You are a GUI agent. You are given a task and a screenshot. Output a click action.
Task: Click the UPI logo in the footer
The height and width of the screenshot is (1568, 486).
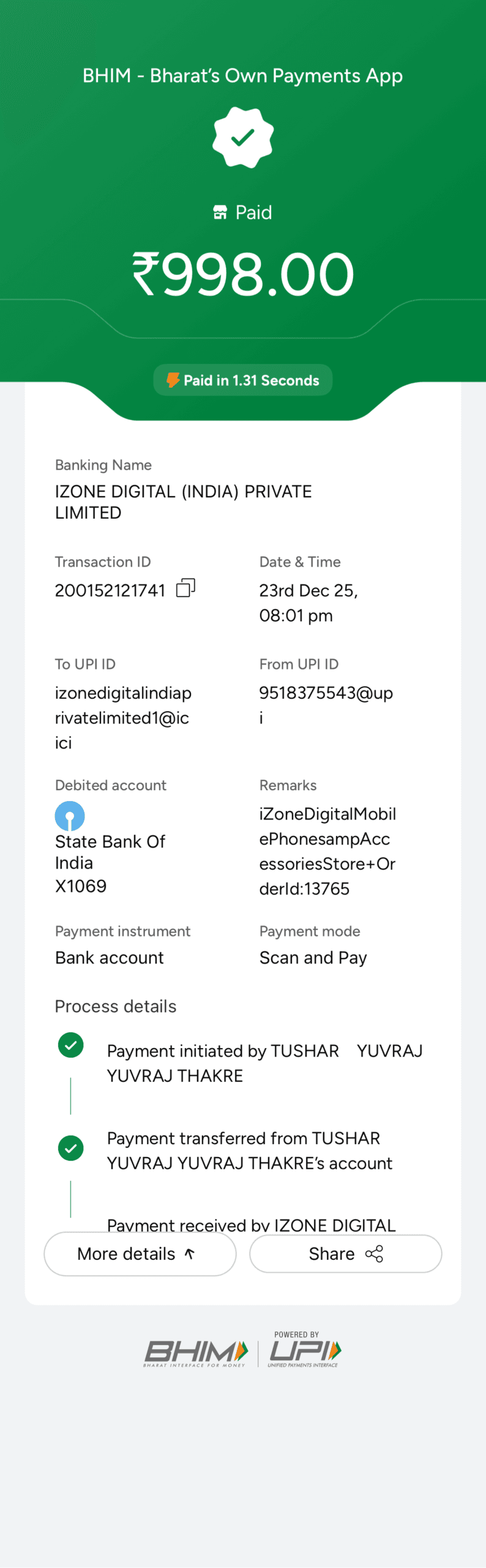coord(304,1351)
